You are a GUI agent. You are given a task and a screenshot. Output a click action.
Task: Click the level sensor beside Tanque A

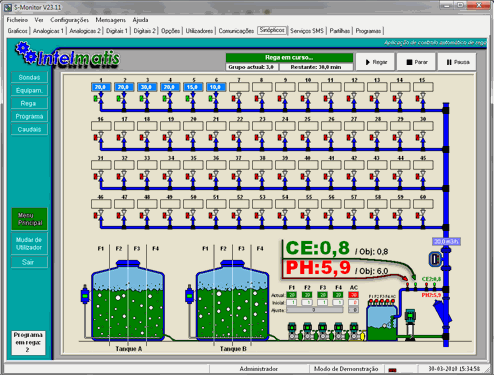tap(85, 295)
